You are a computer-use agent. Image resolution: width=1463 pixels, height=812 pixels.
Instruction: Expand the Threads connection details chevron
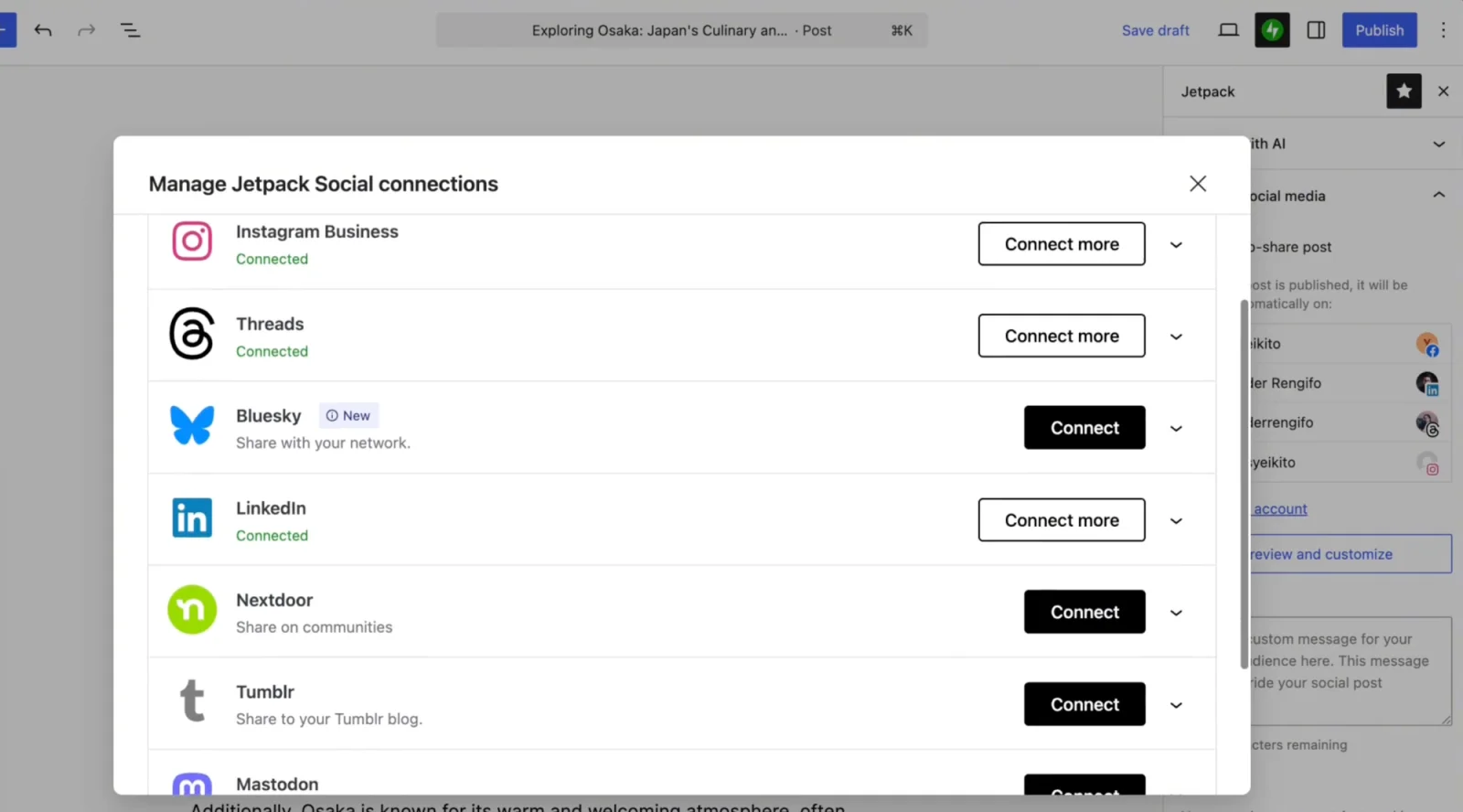[x=1177, y=337]
